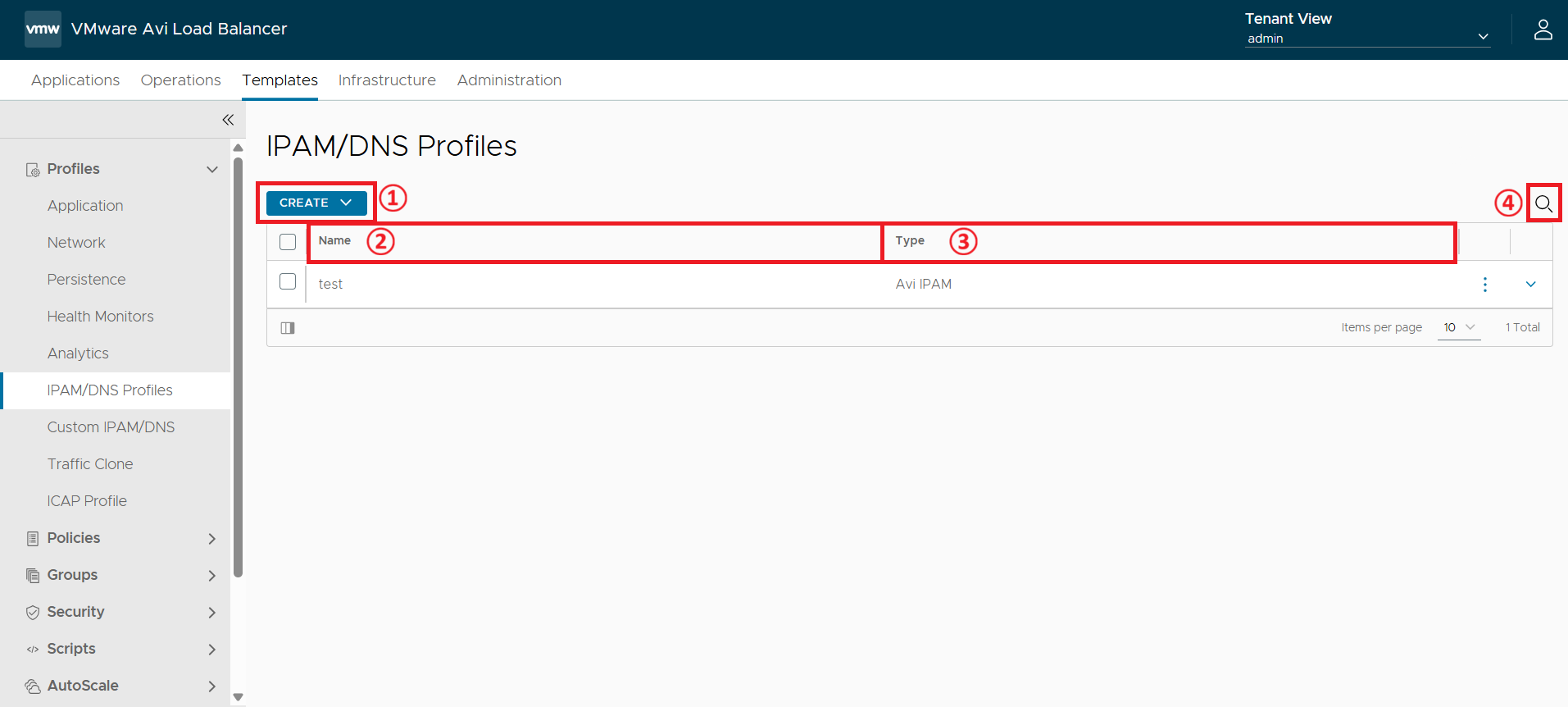Screen dimensions: 1568x707
Task: Open Traffic Clone in sidebar
Action: 90,464
